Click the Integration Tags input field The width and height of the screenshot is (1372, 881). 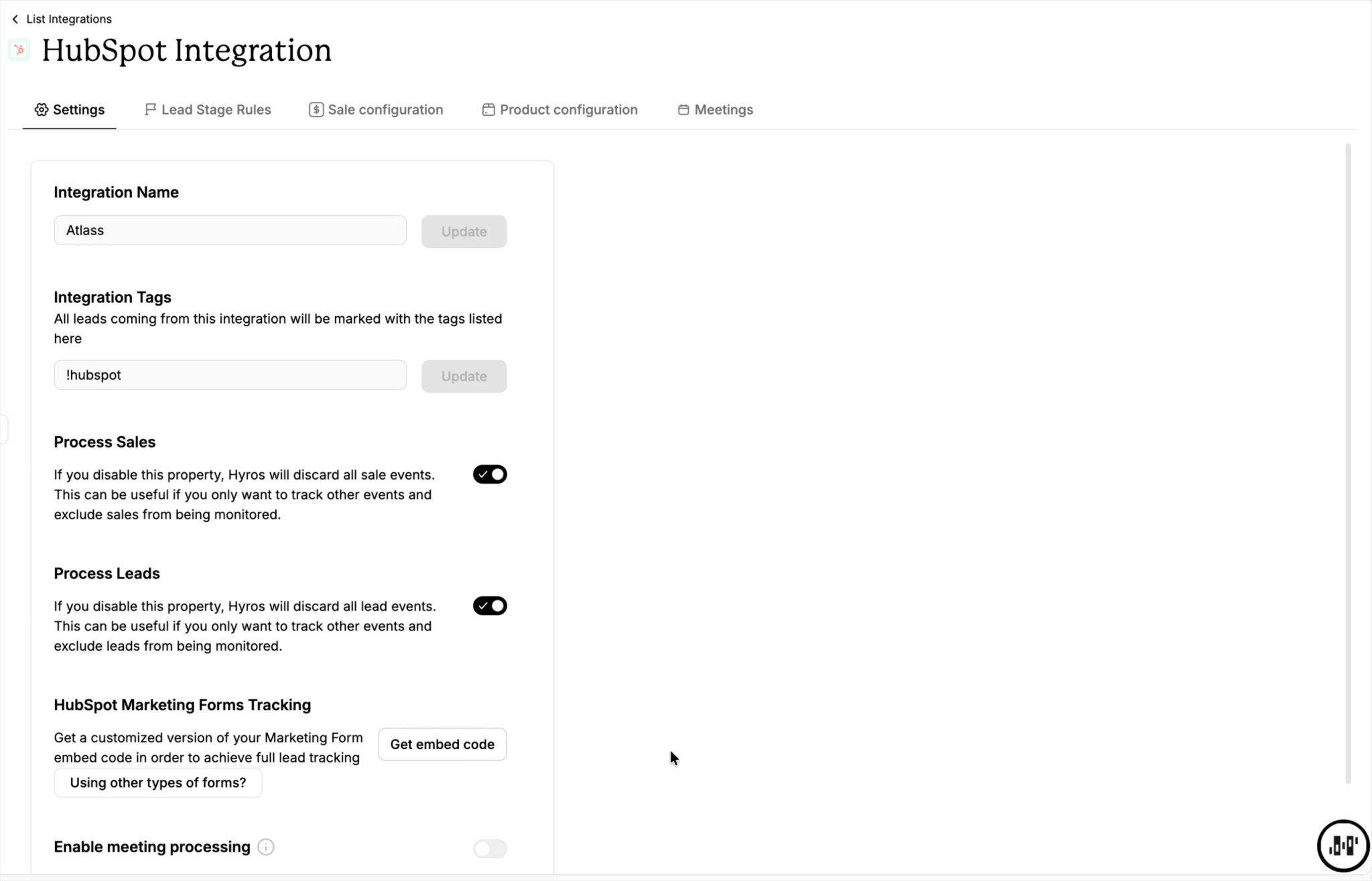pyautogui.click(x=230, y=375)
